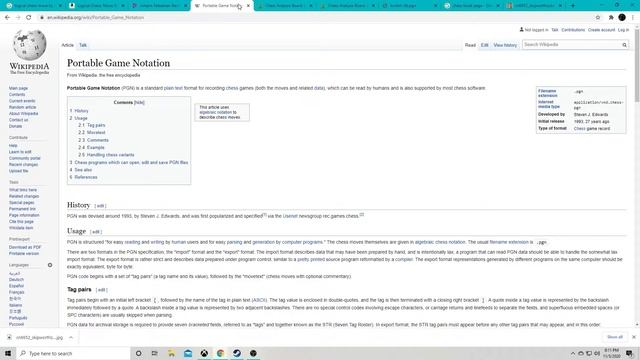
Task: Open Main page in the sidebar
Action: 18,88
